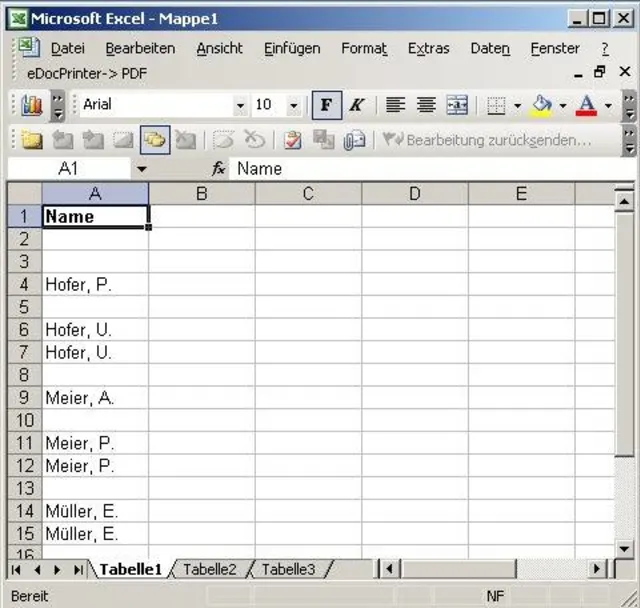640x608 pixels.
Task: Click the previous comment icon
Action: click(63, 140)
